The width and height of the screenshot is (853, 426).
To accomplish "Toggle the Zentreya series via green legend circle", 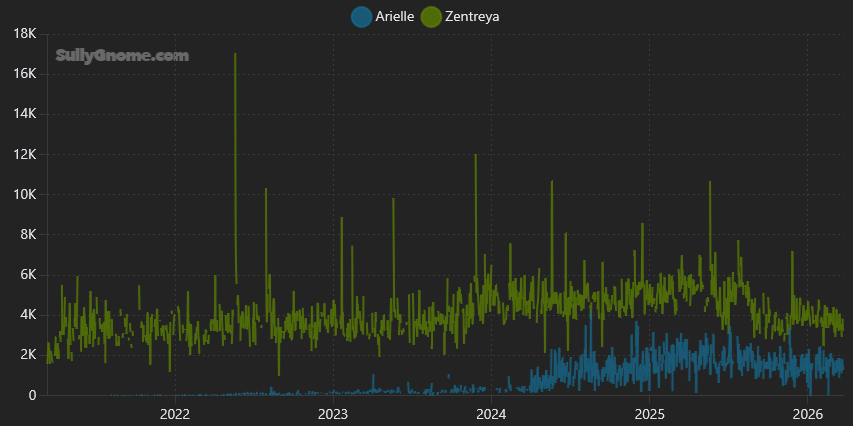I will [431, 17].
